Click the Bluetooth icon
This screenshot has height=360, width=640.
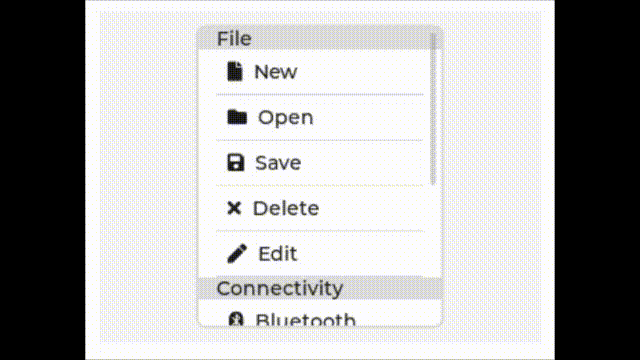pos(236,319)
